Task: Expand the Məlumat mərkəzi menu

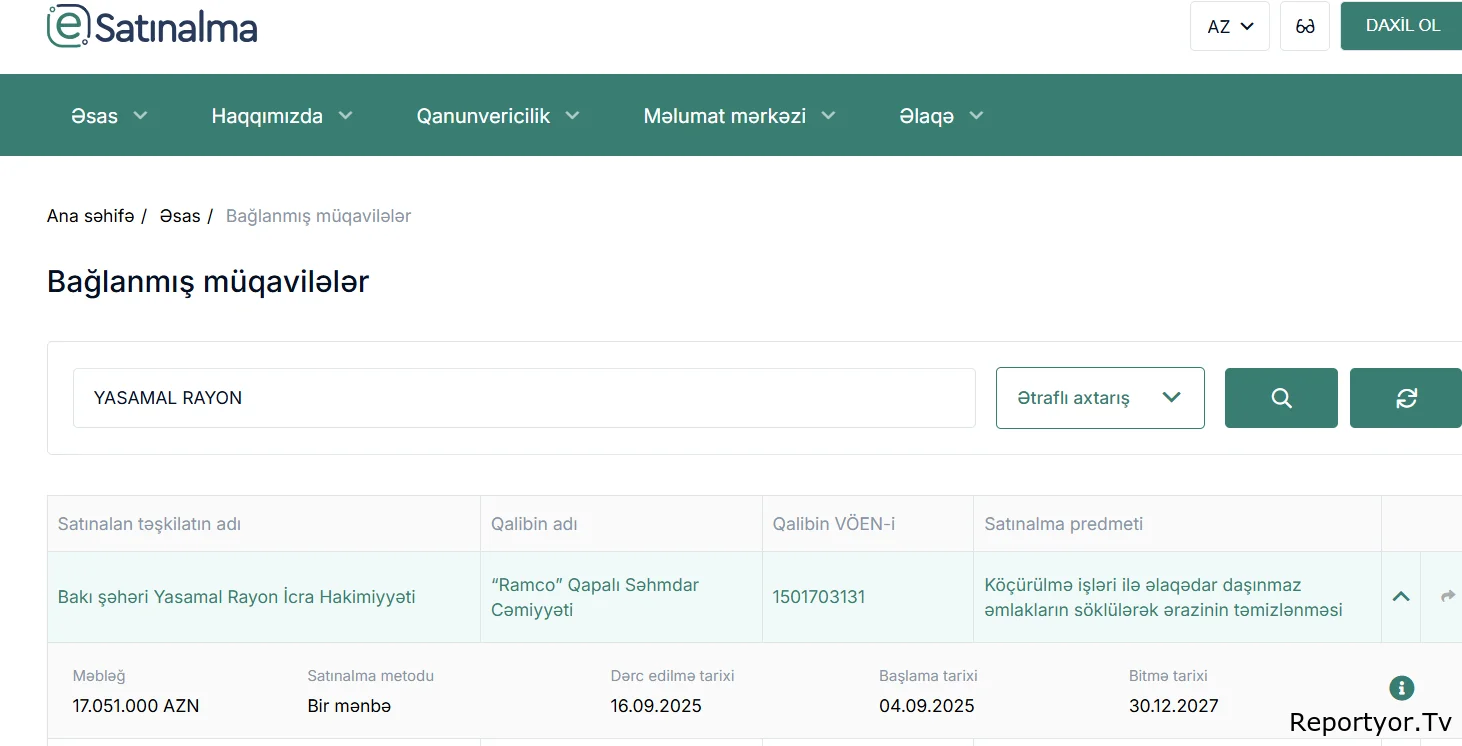Action: [x=739, y=116]
